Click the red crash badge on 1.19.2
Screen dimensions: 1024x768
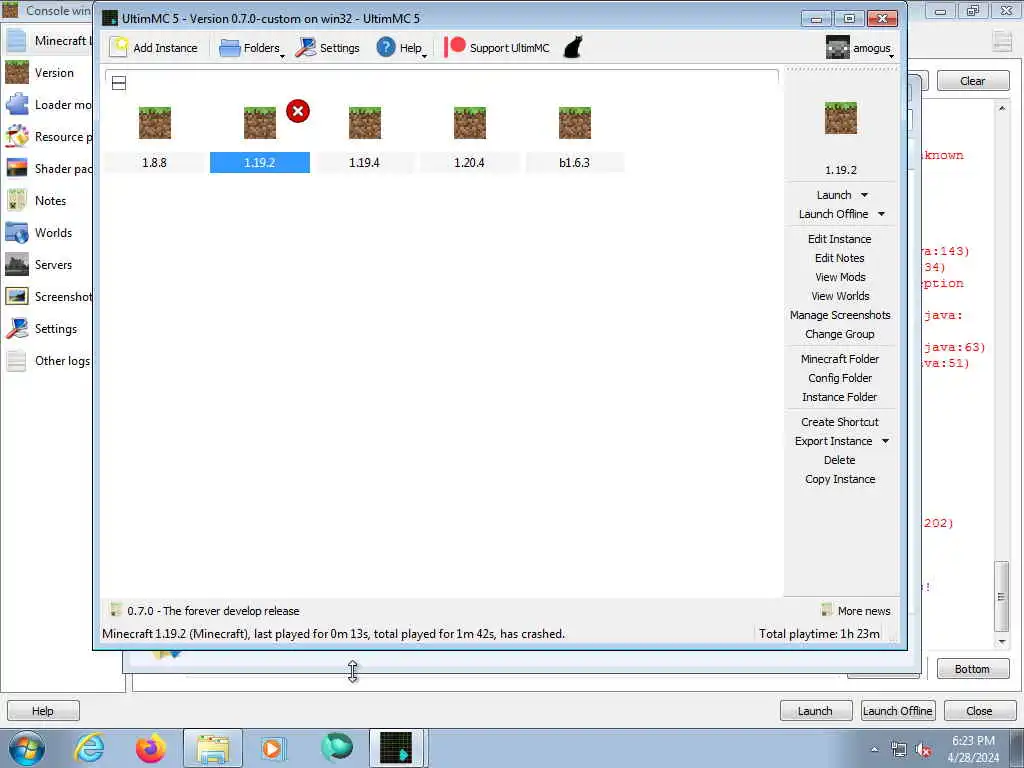point(298,111)
